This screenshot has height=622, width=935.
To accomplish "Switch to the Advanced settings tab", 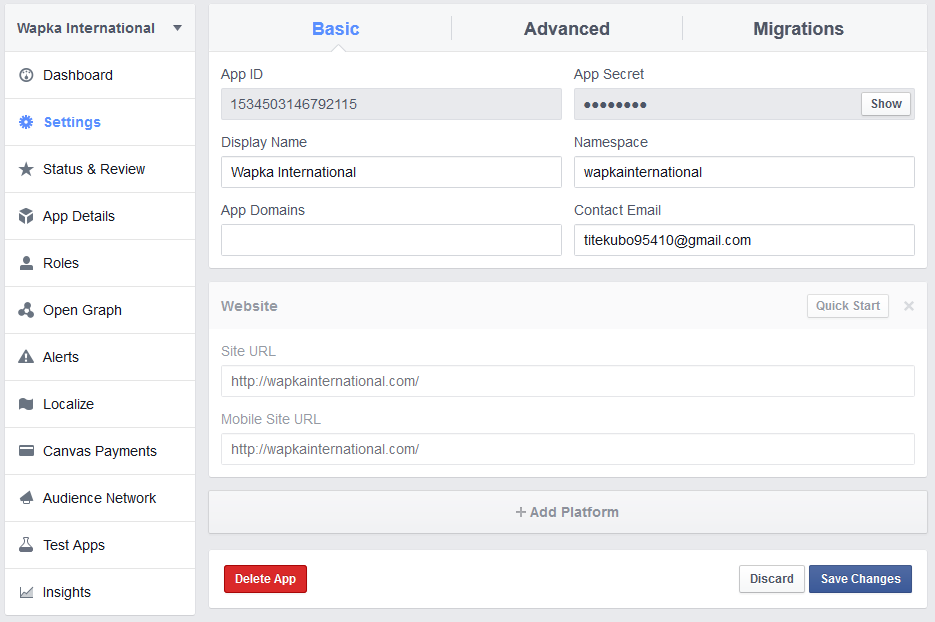I will (566, 29).
